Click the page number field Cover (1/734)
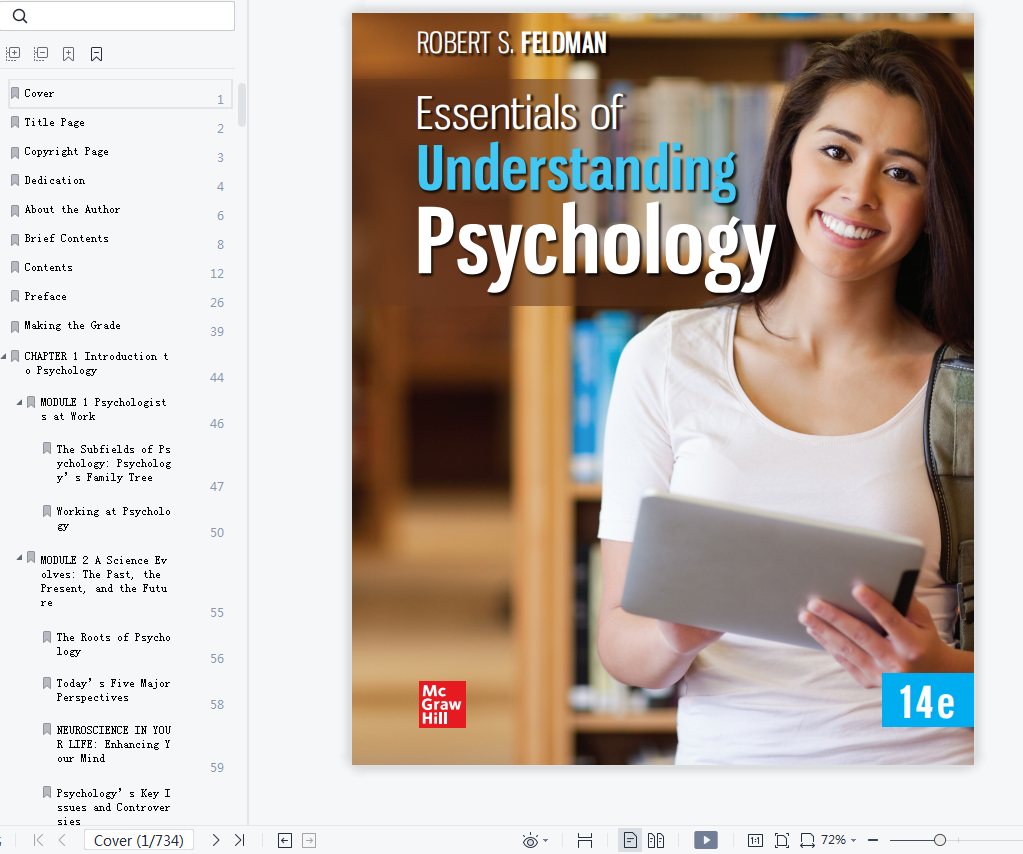 (x=138, y=840)
